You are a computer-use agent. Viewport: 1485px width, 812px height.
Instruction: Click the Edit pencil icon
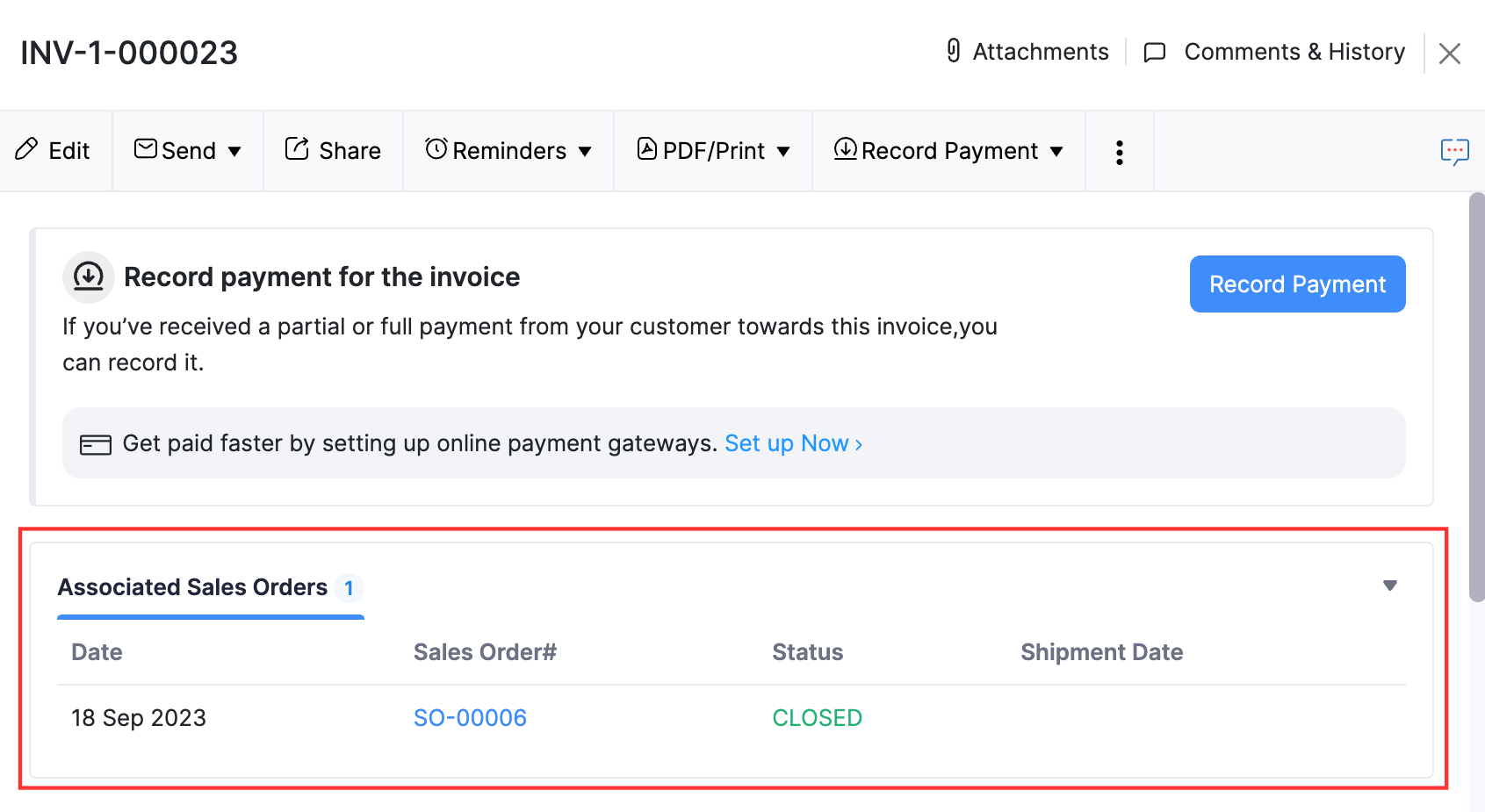pyautogui.click(x=27, y=149)
